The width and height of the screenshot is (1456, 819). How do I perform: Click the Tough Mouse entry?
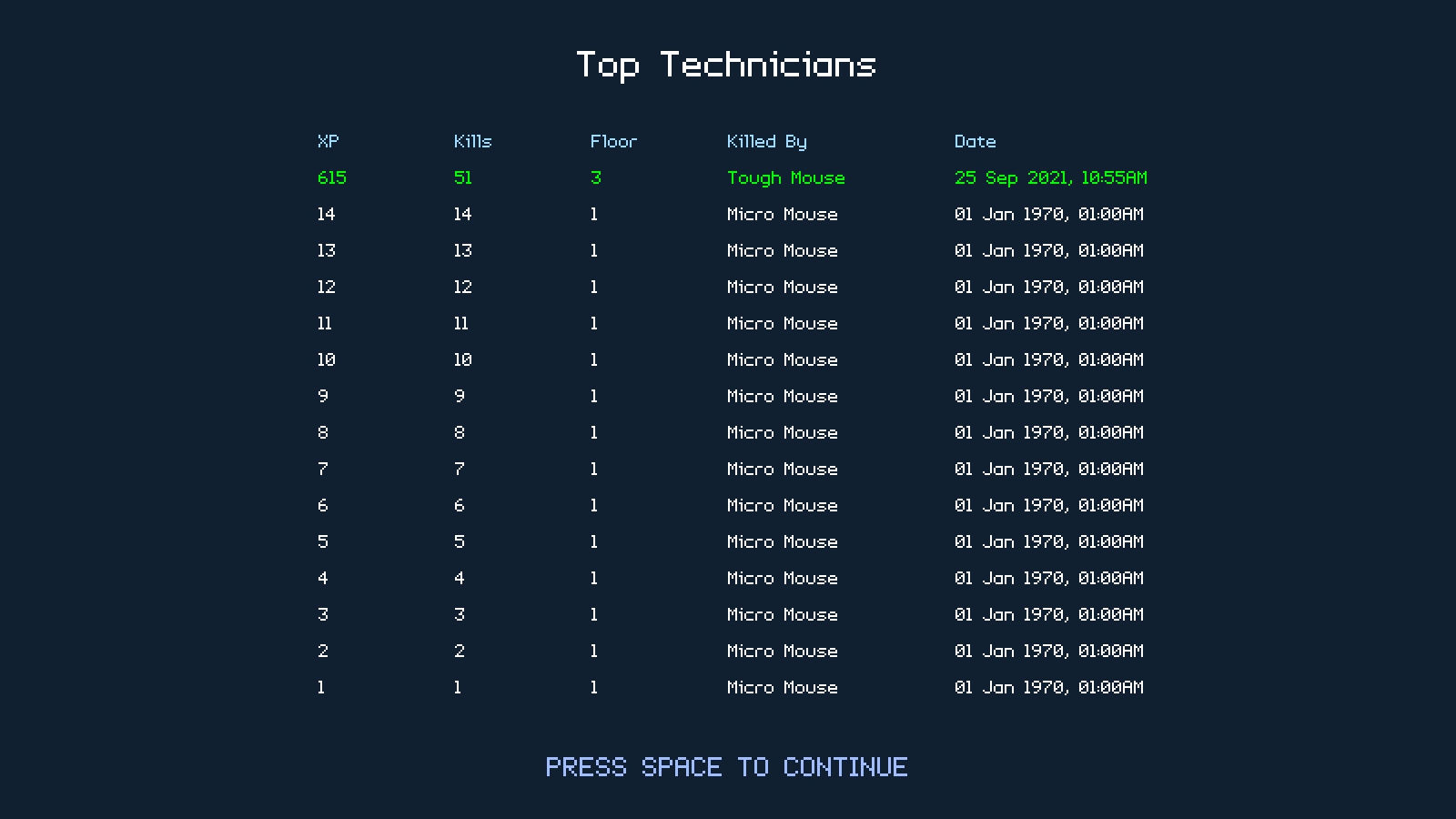click(x=785, y=177)
